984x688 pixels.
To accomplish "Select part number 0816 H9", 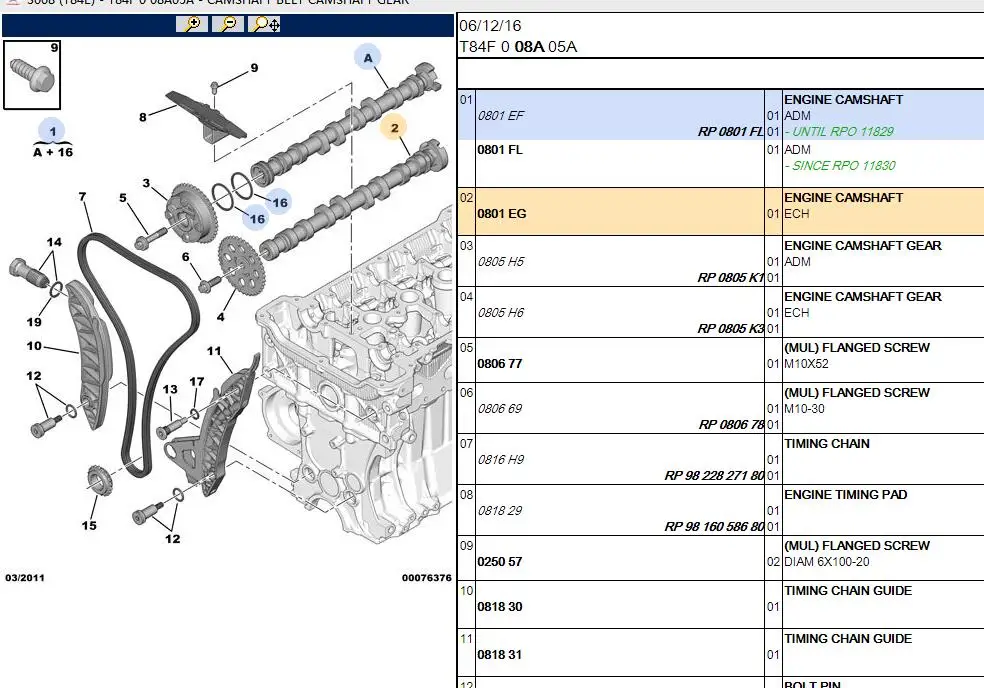I will pos(501,460).
